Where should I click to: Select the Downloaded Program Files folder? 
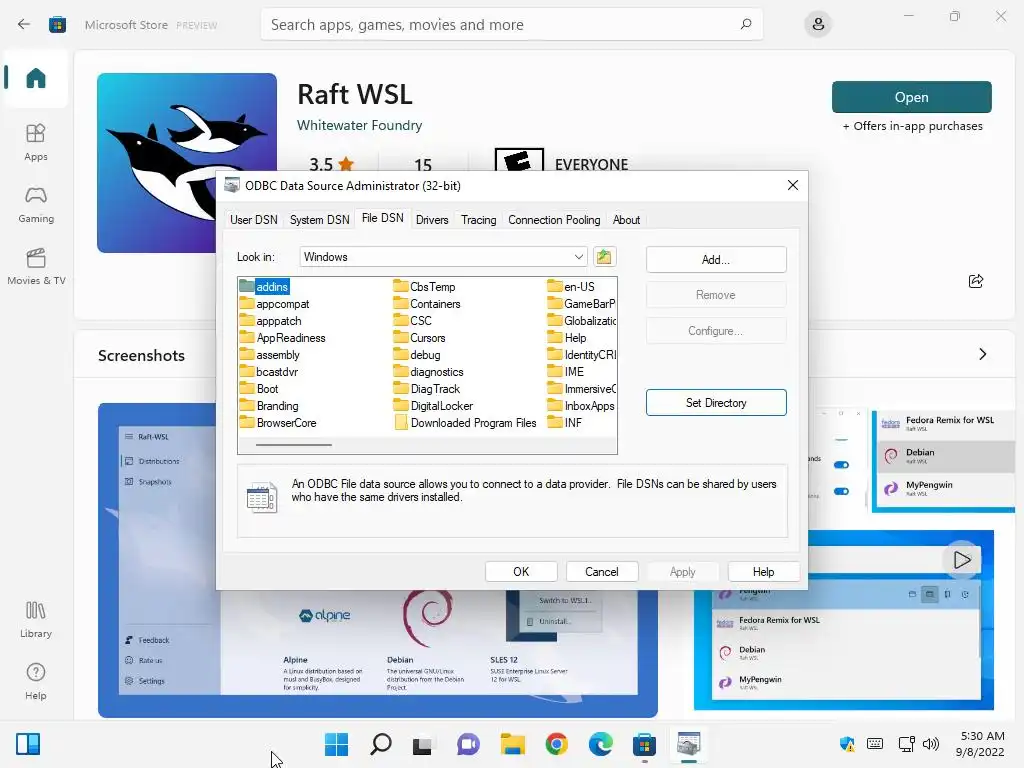point(465,423)
